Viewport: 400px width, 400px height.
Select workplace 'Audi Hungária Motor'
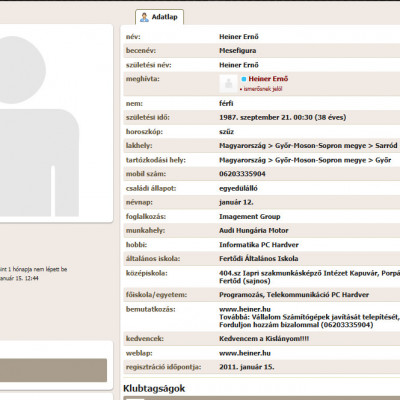254,230
